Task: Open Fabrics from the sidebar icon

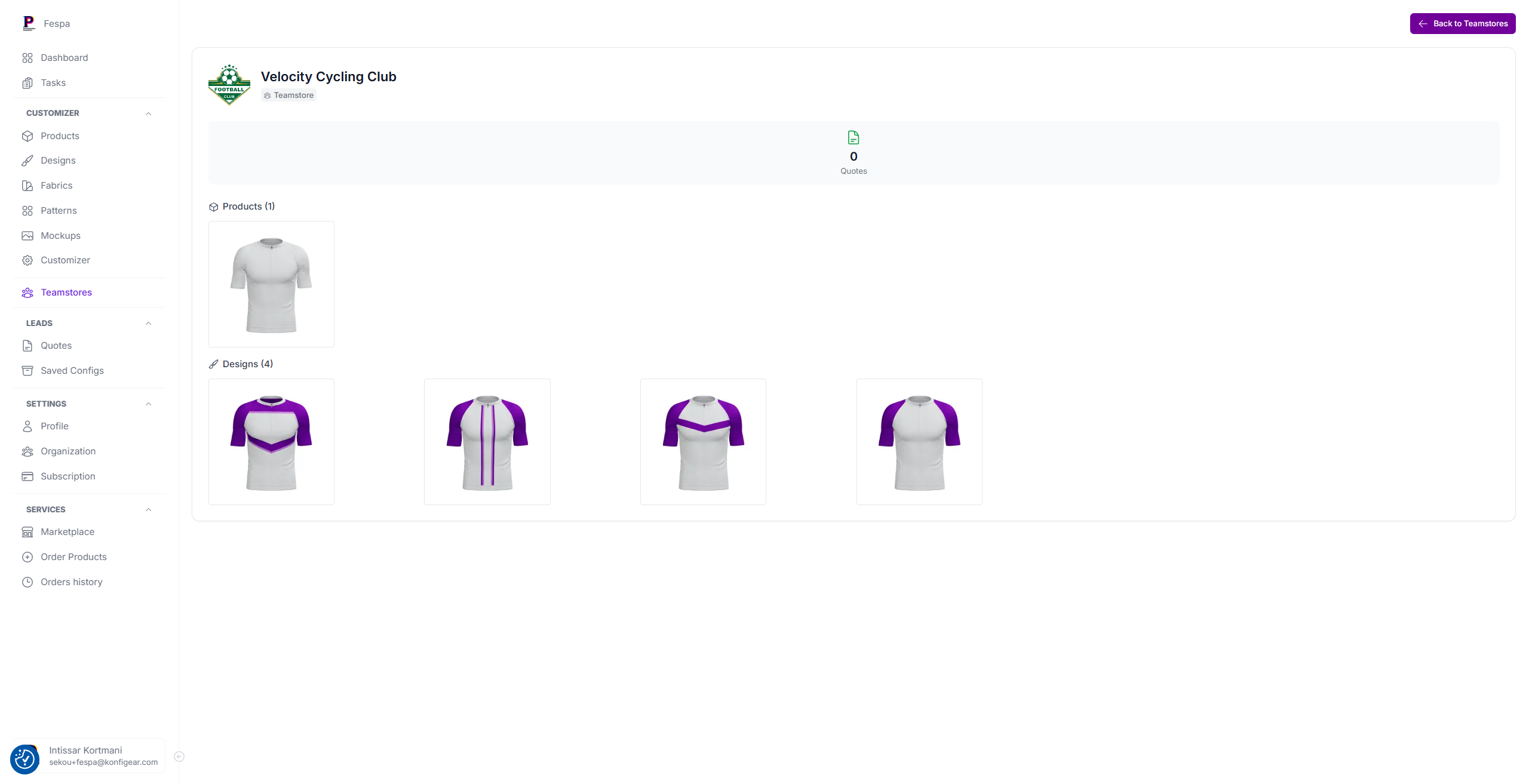Action: (27, 185)
